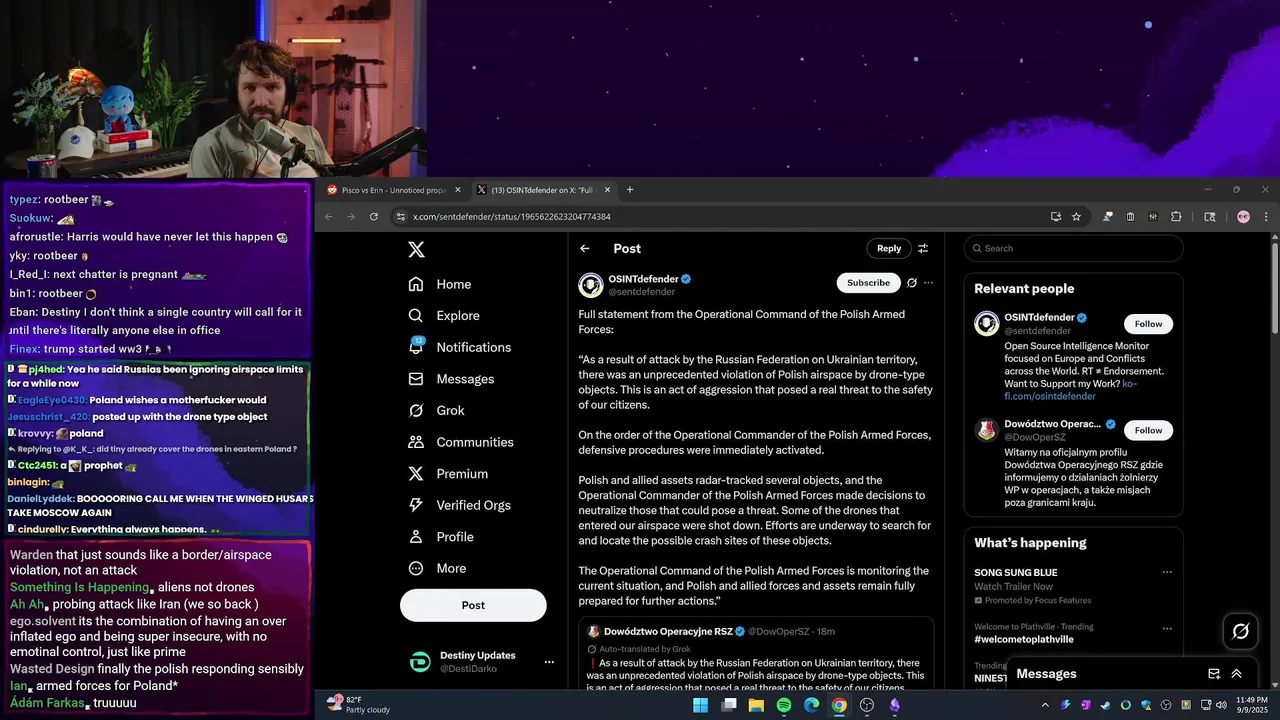This screenshot has height=720, width=1280.
Task: Open OSINTdefender avatar on the post
Action: [591, 285]
